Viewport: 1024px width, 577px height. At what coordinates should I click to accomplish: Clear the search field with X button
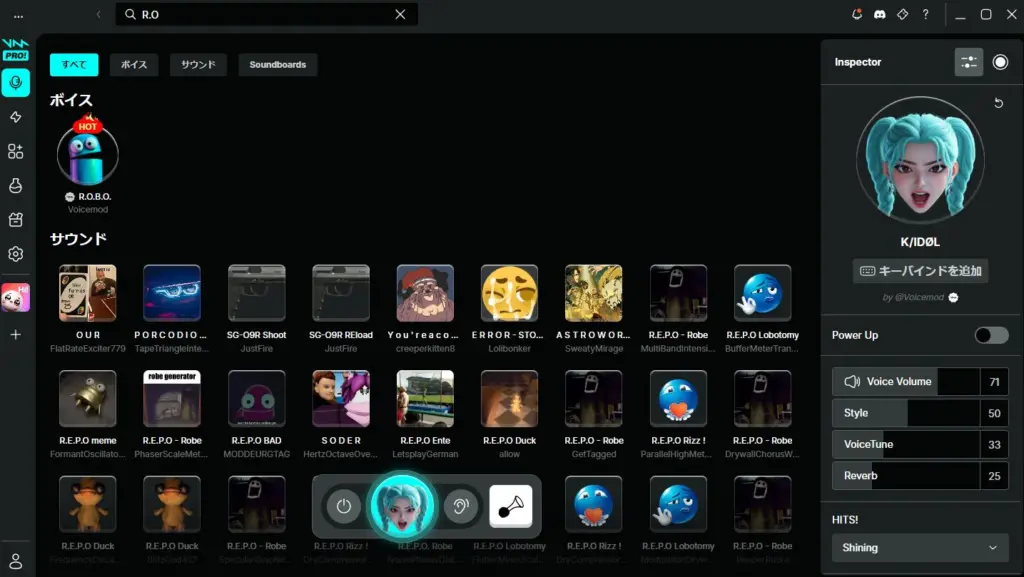click(x=400, y=14)
